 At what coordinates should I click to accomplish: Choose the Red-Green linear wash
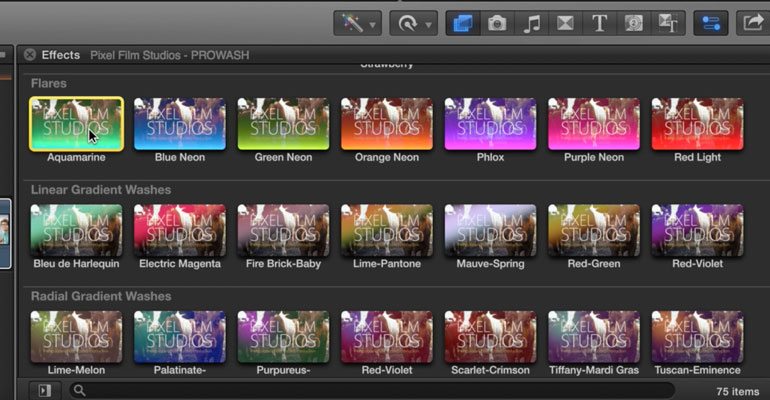point(594,230)
